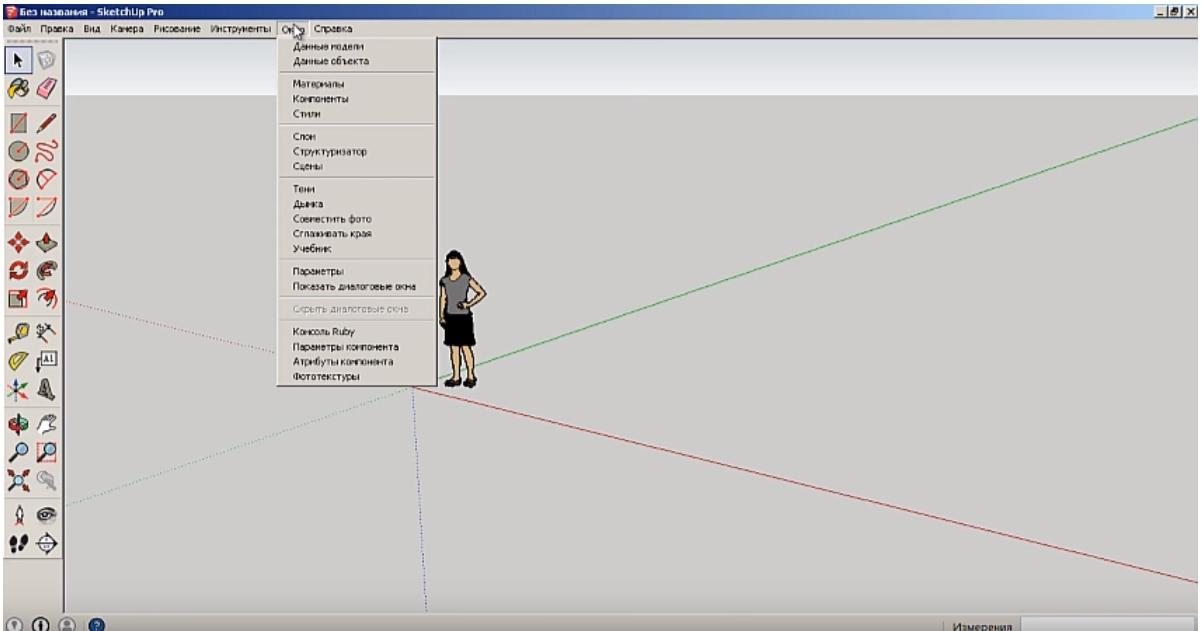Image resolution: width=1201 pixels, height=631 pixels.
Task: Toggle Тени panel from the menu
Action: click(x=304, y=189)
